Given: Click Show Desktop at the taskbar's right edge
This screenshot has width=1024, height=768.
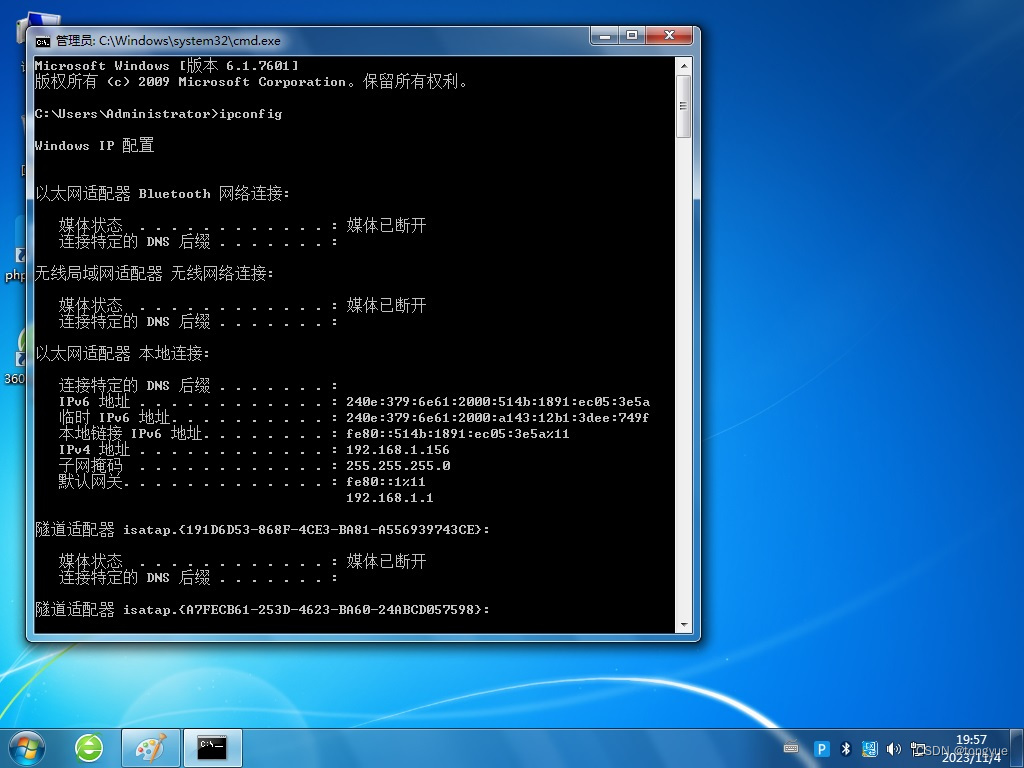Looking at the screenshot, I should pyautogui.click(x=1018, y=748).
